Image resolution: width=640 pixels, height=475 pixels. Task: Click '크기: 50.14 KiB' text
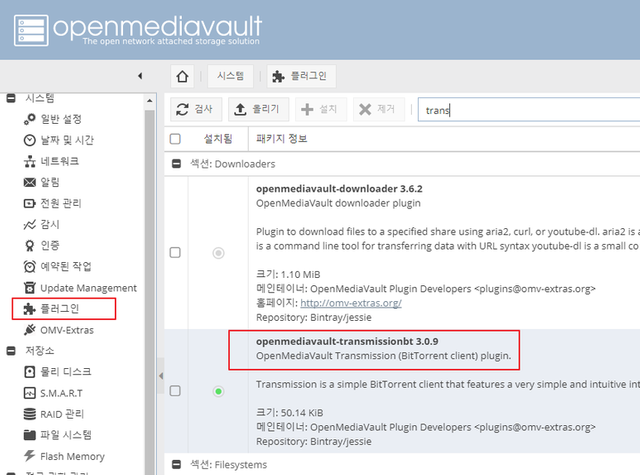289,413
